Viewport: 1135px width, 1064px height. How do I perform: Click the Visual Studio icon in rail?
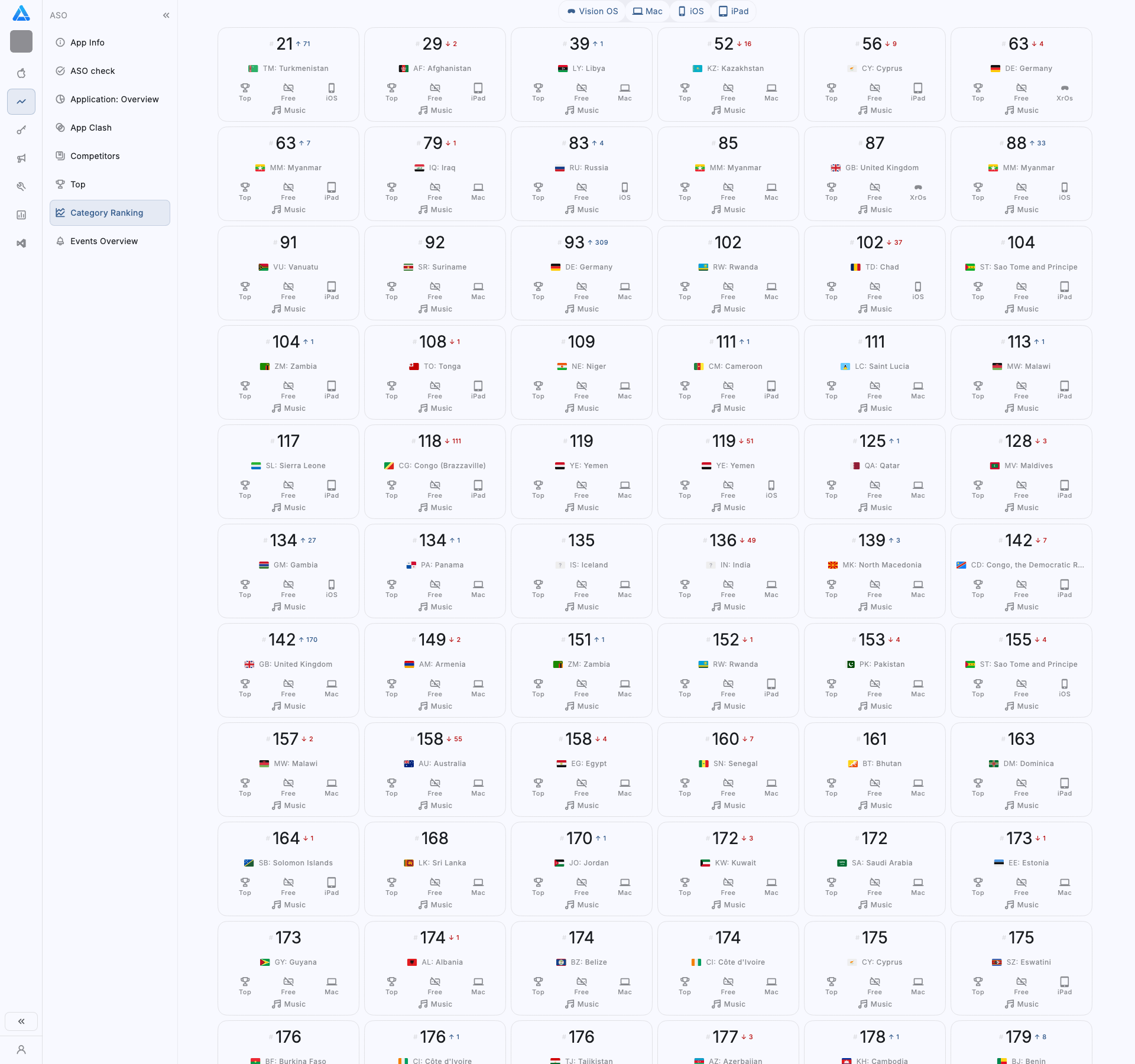point(21,244)
